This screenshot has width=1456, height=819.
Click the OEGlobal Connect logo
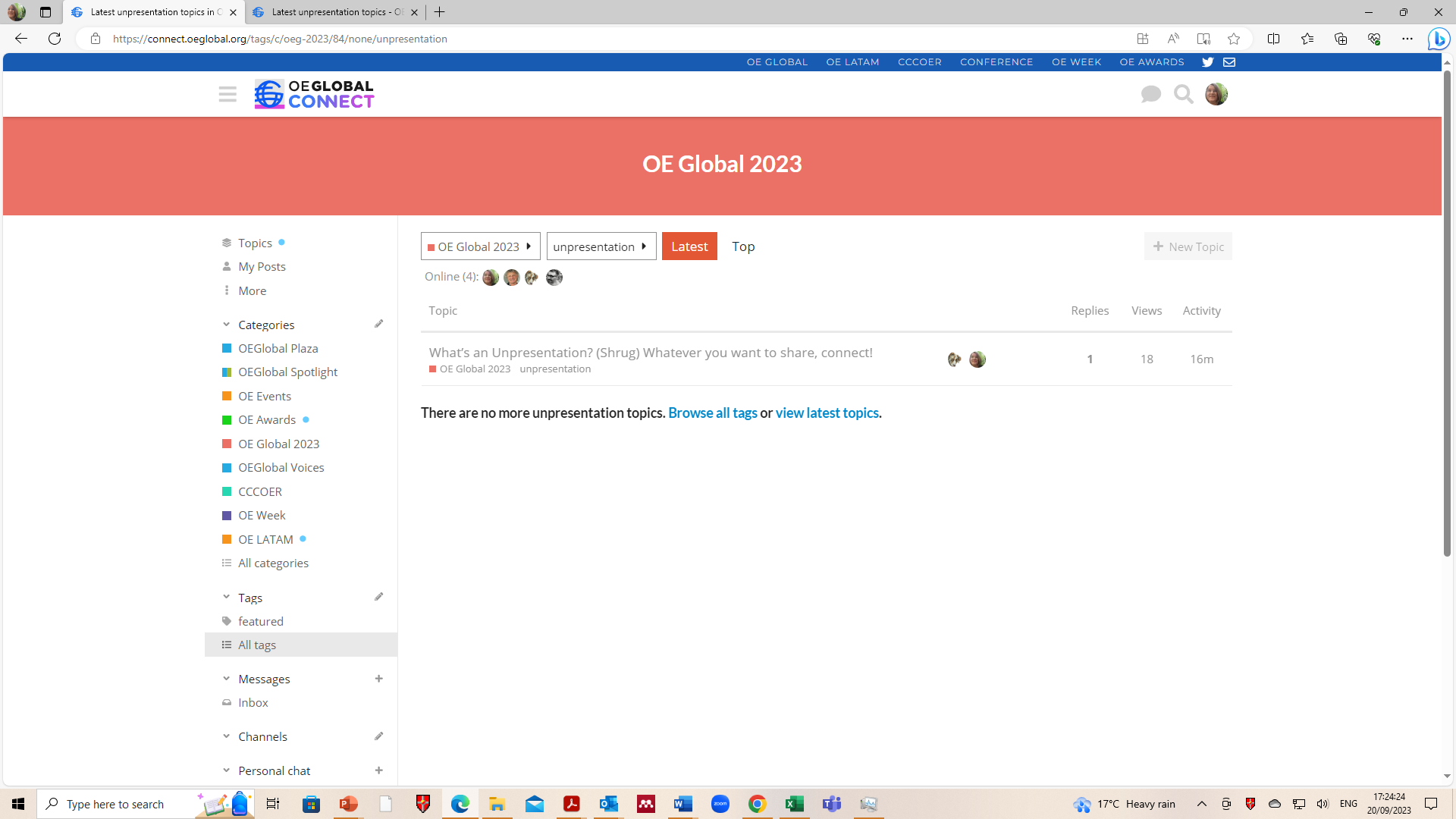coord(314,94)
